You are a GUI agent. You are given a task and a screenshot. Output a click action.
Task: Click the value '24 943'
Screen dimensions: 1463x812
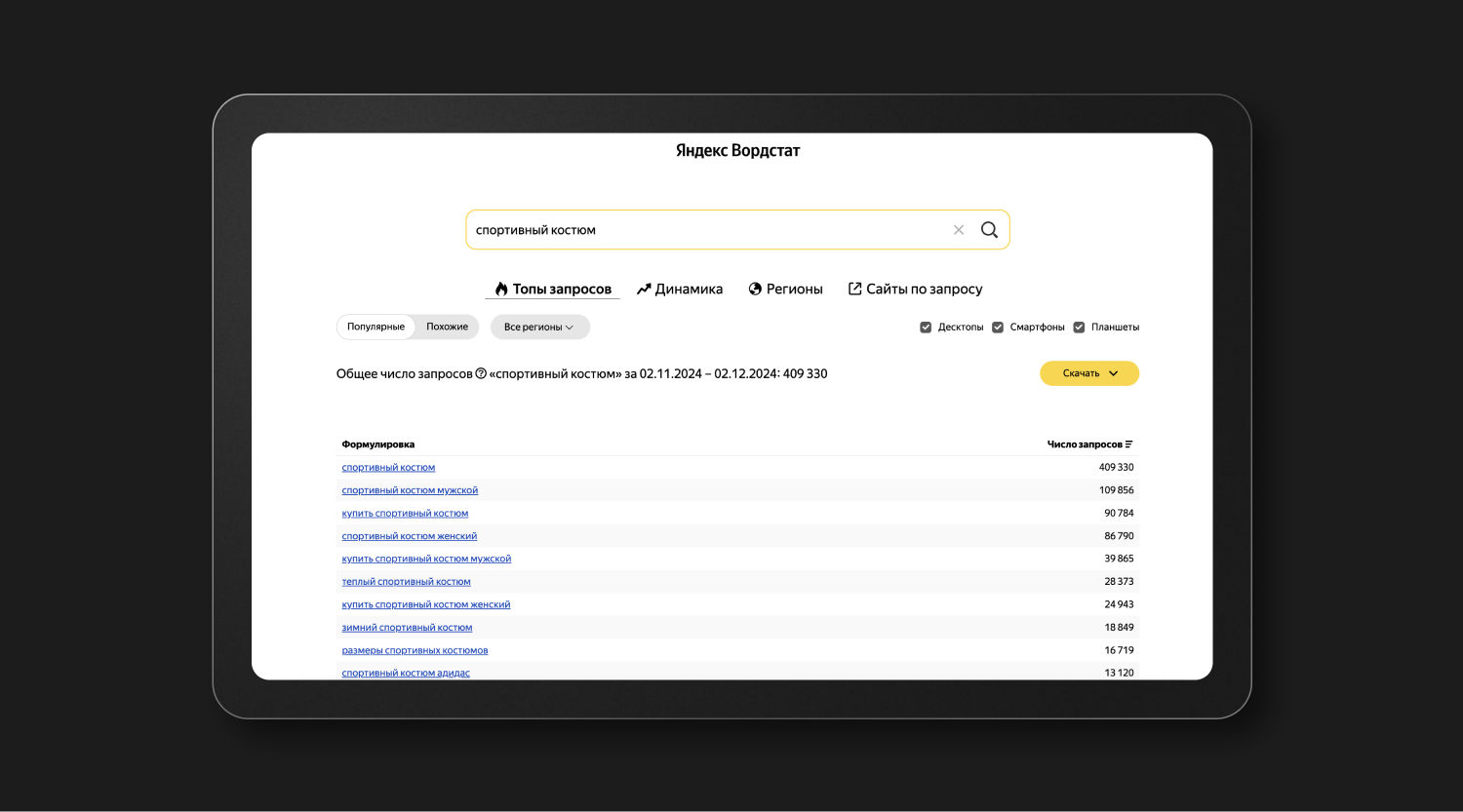click(x=1119, y=604)
